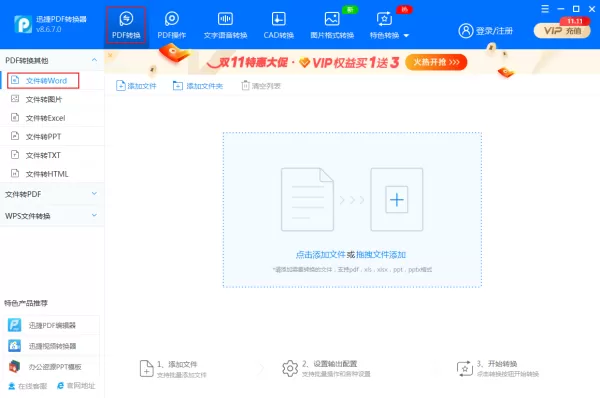The width and height of the screenshot is (600, 398).
Task: Click 添加文件 toolbar button
Action: pos(136,86)
